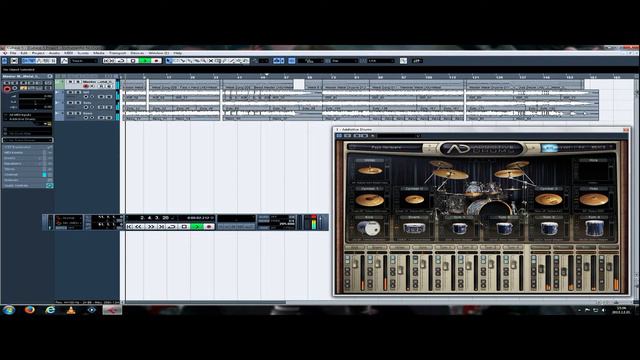This screenshot has height=360, width=640.
Task: Open VLC media player from the taskbar
Action: click(71, 310)
